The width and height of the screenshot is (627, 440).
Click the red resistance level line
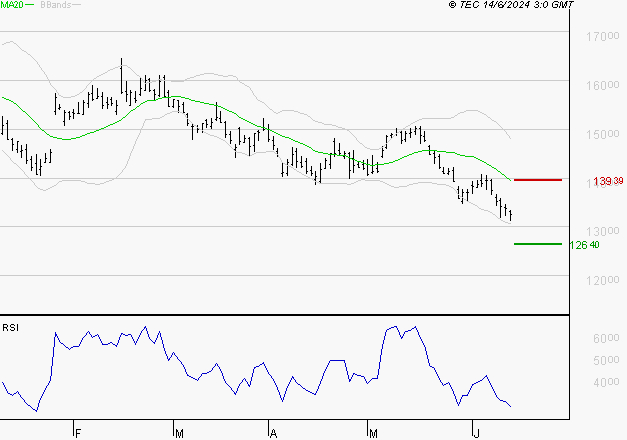click(x=538, y=180)
